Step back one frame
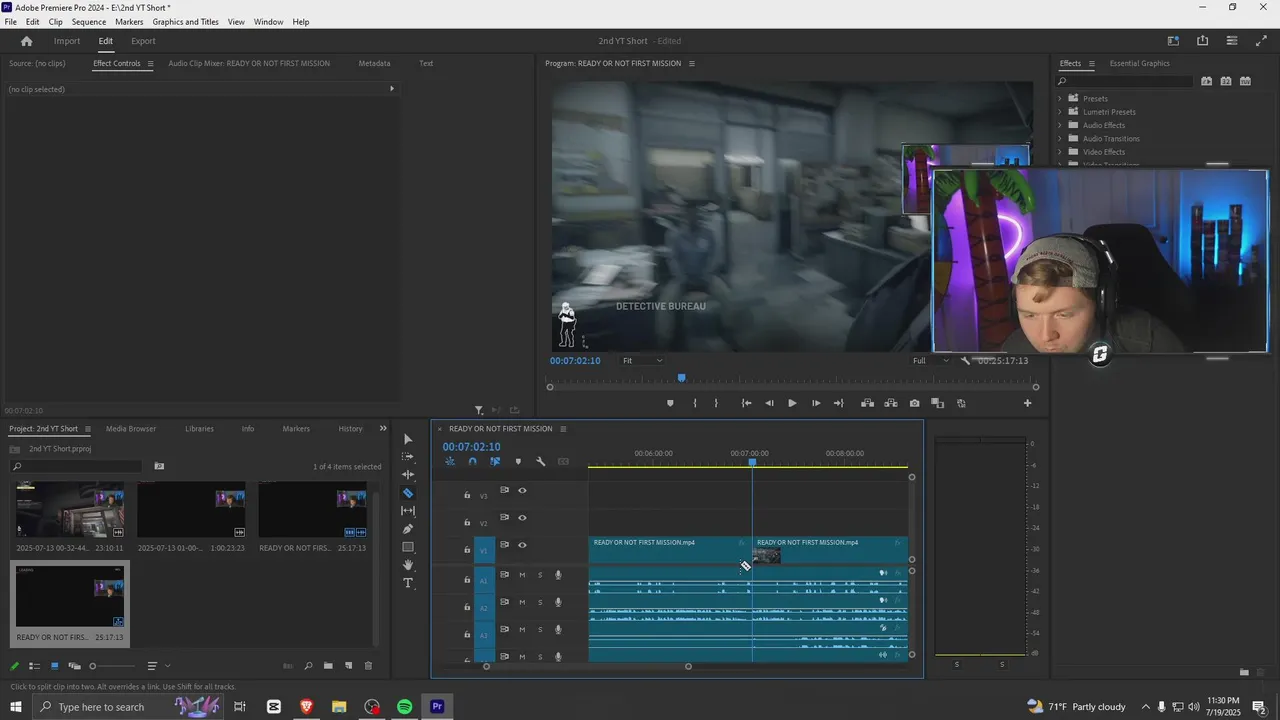Viewport: 1280px width, 720px height. point(769,403)
